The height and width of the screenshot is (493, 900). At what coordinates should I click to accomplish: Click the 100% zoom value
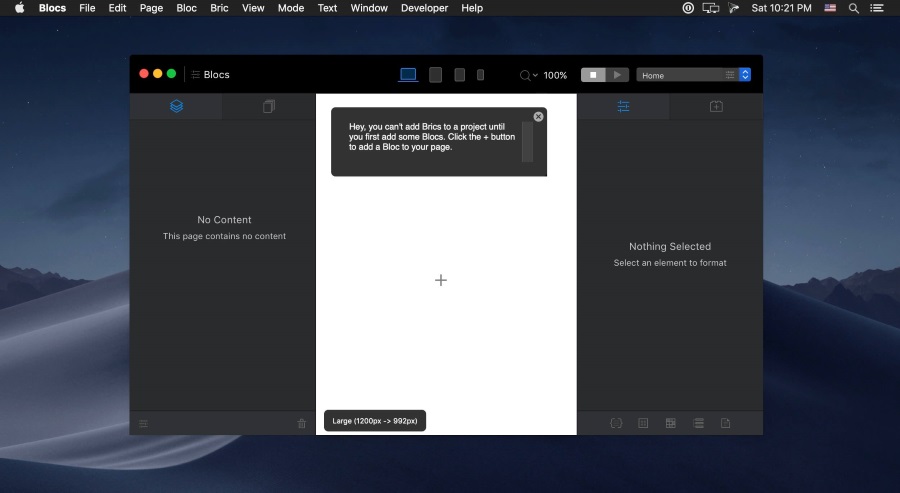[x=555, y=75]
